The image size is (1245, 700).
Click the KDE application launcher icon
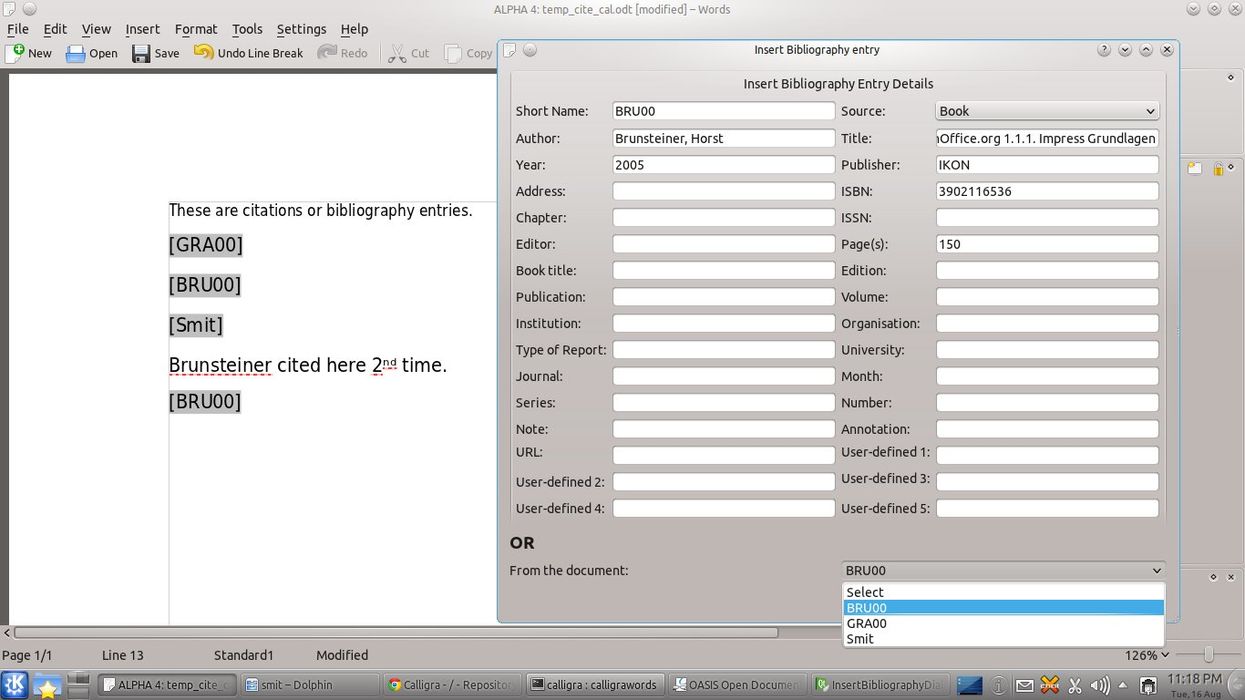click(x=15, y=685)
